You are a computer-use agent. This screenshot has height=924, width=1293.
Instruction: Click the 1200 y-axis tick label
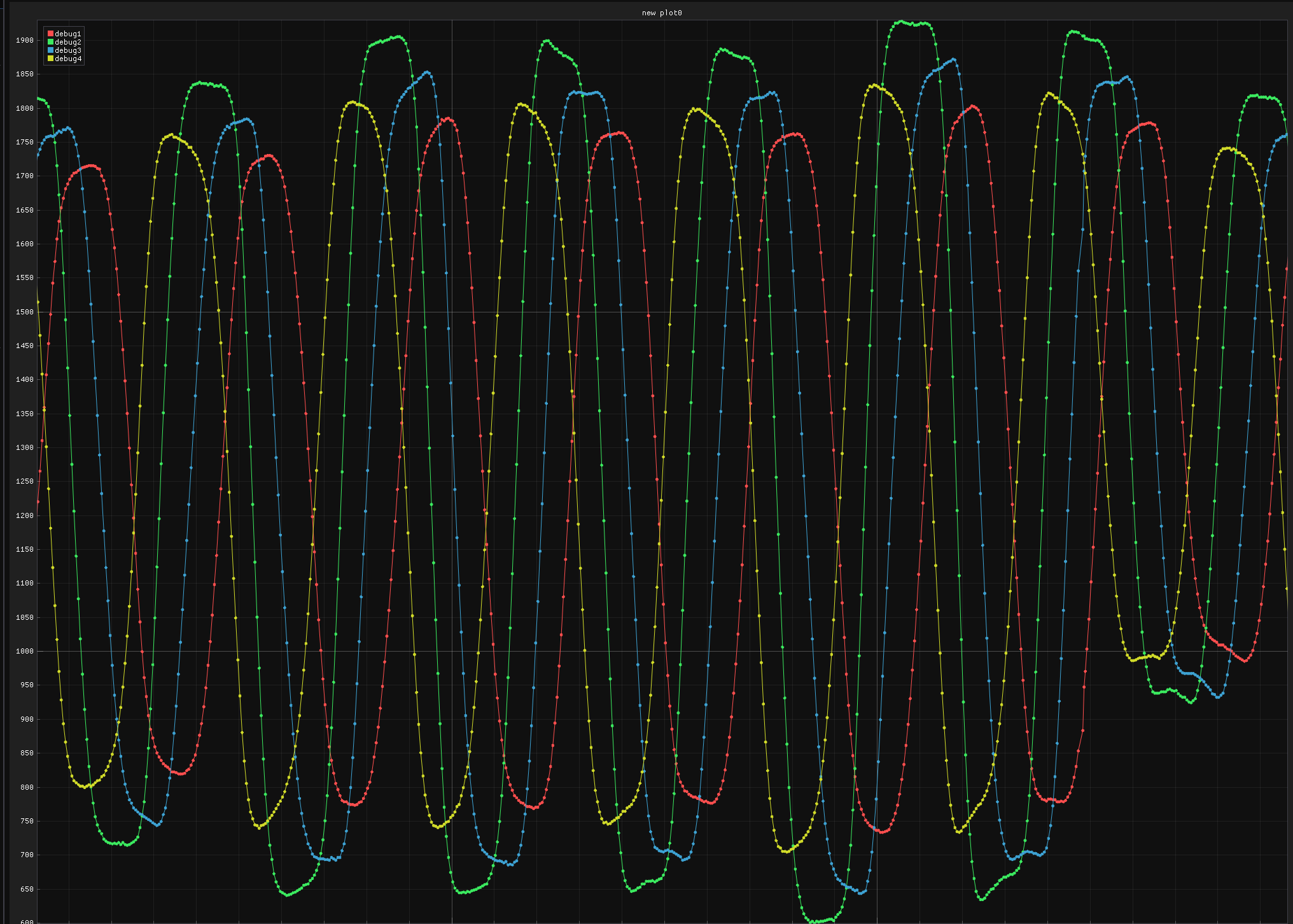25,515
